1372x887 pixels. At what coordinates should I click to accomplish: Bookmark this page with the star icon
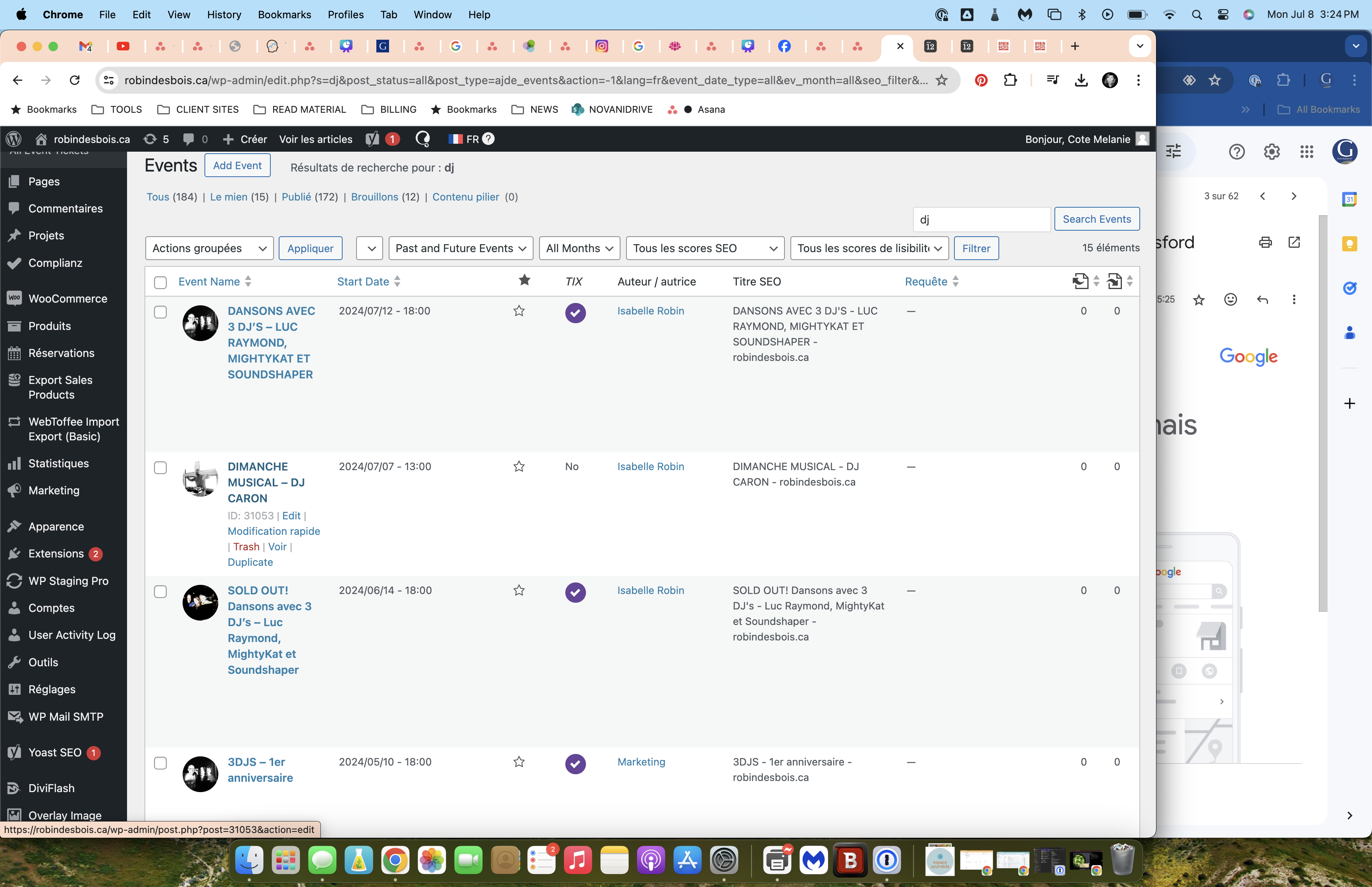941,80
